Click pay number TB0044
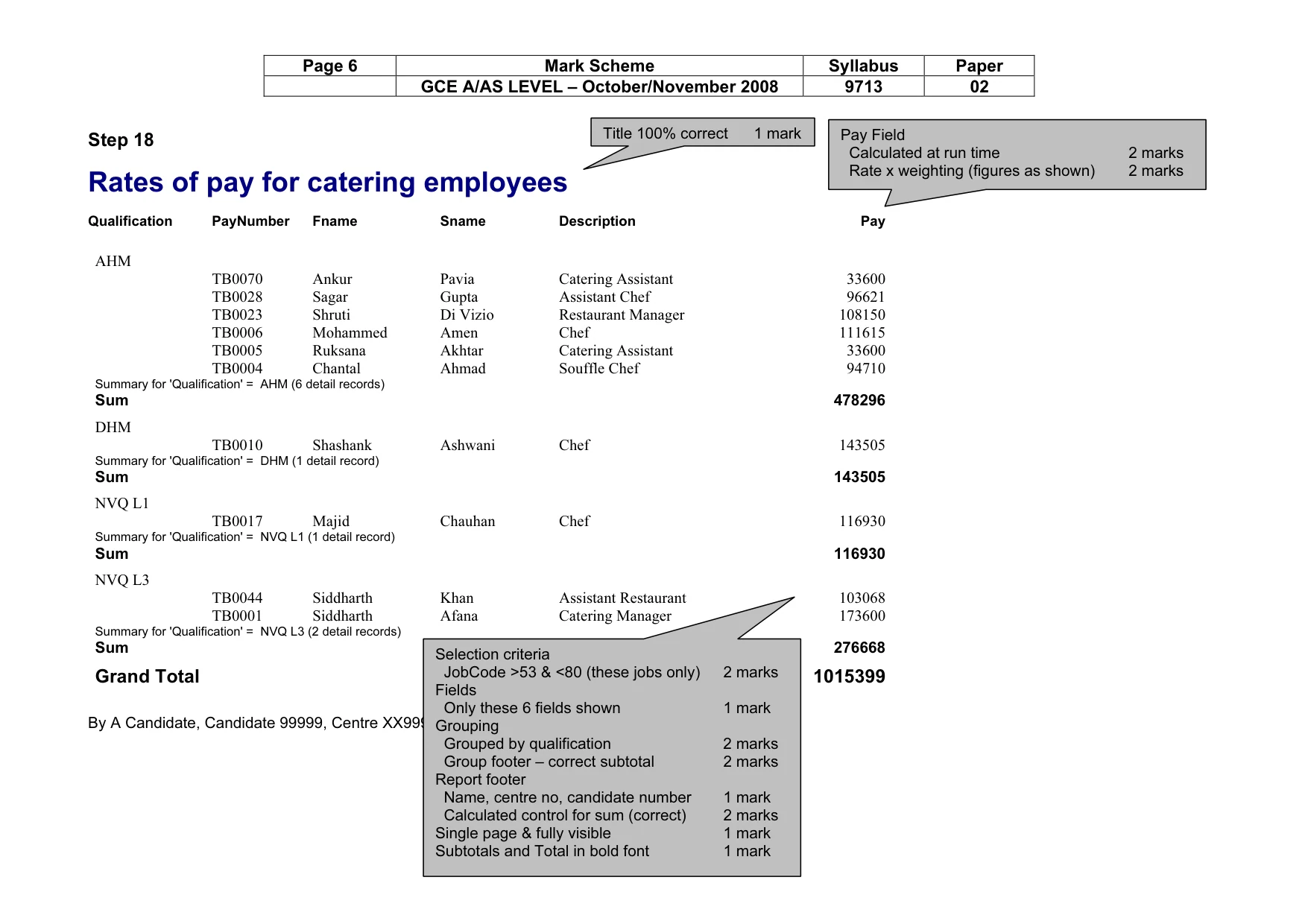The image size is (1308, 924). [x=237, y=598]
